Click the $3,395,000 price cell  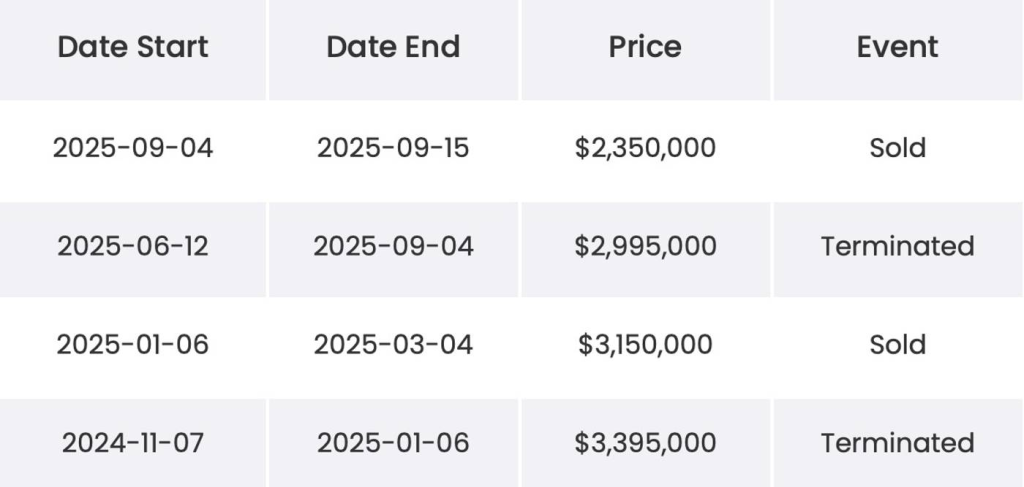(x=645, y=444)
